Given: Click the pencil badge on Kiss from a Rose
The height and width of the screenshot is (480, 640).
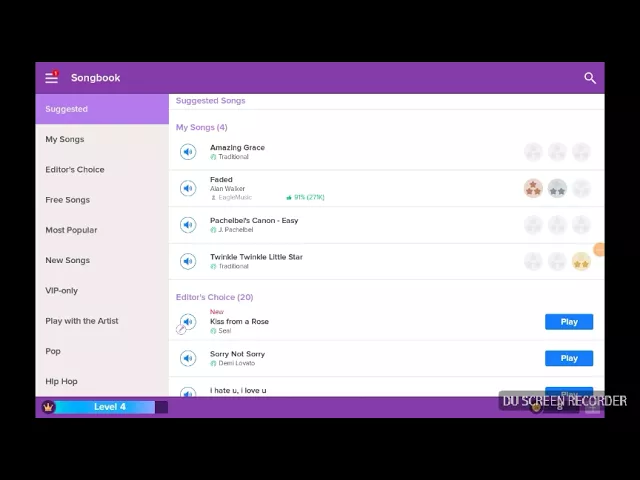Looking at the screenshot, I should 181,329.
